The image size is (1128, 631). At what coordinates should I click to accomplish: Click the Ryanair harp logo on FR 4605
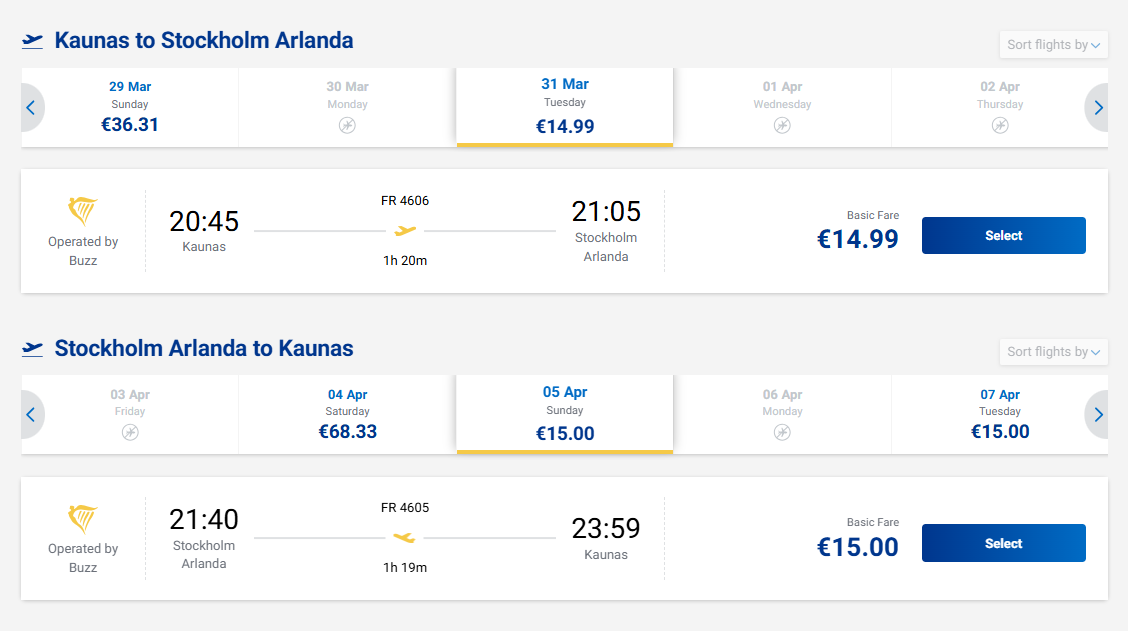point(83,519)
